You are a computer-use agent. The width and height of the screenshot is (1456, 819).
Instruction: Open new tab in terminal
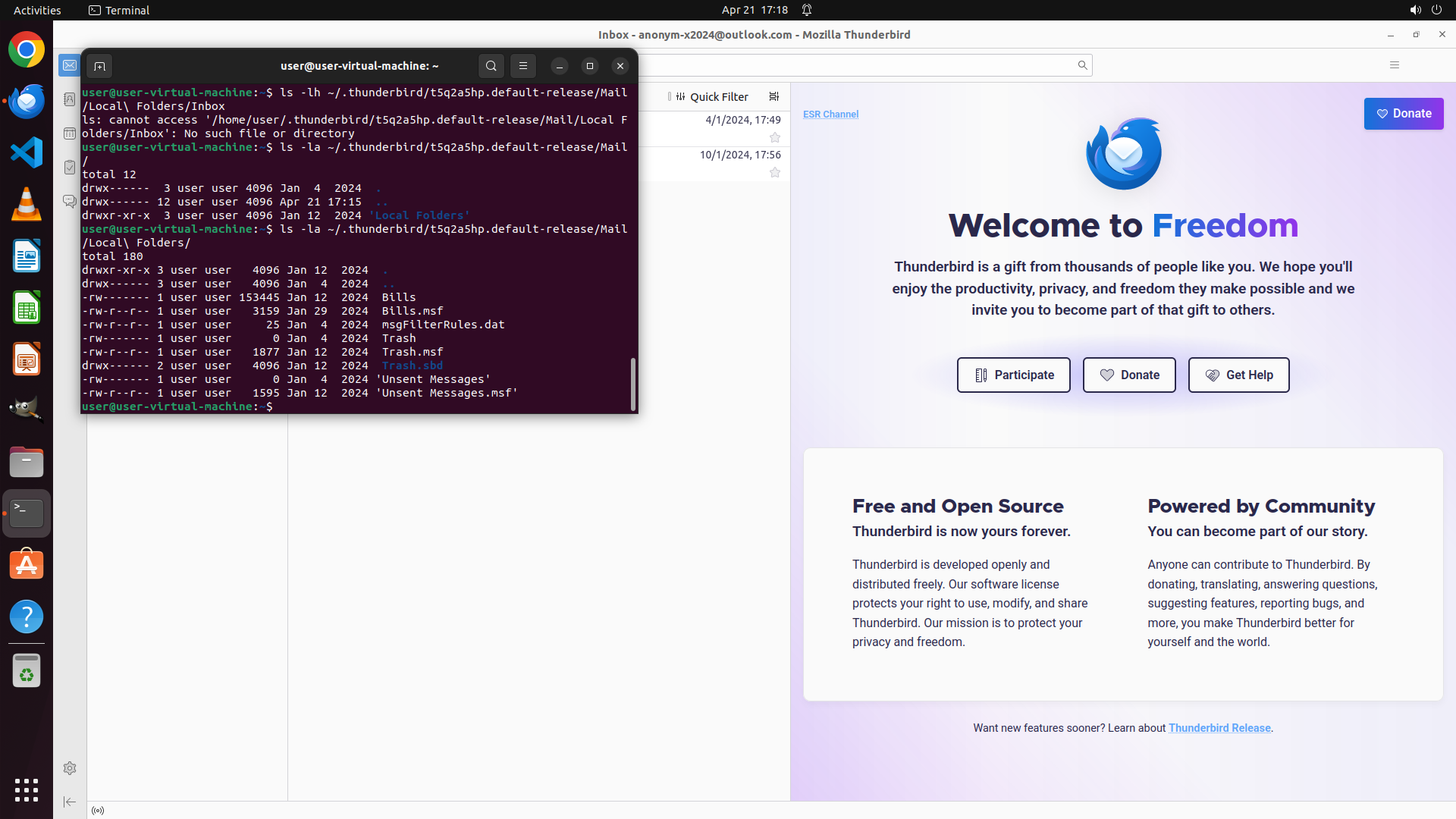[99, 66]
